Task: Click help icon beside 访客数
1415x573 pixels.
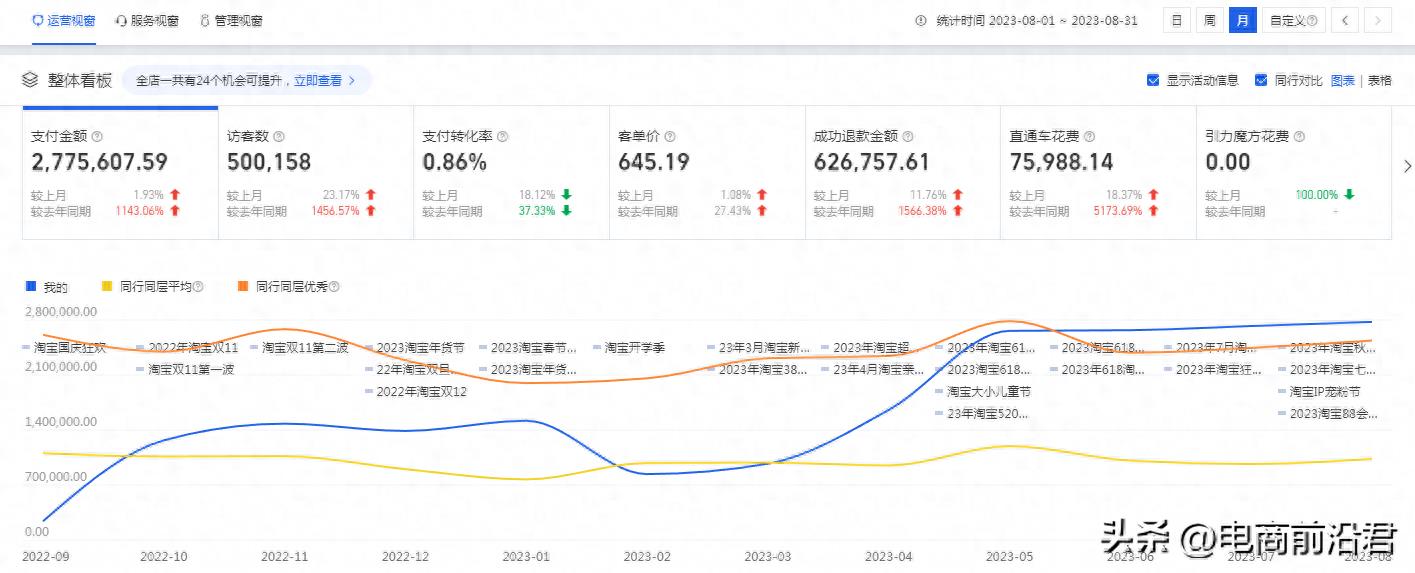Action: coord(279,137)
